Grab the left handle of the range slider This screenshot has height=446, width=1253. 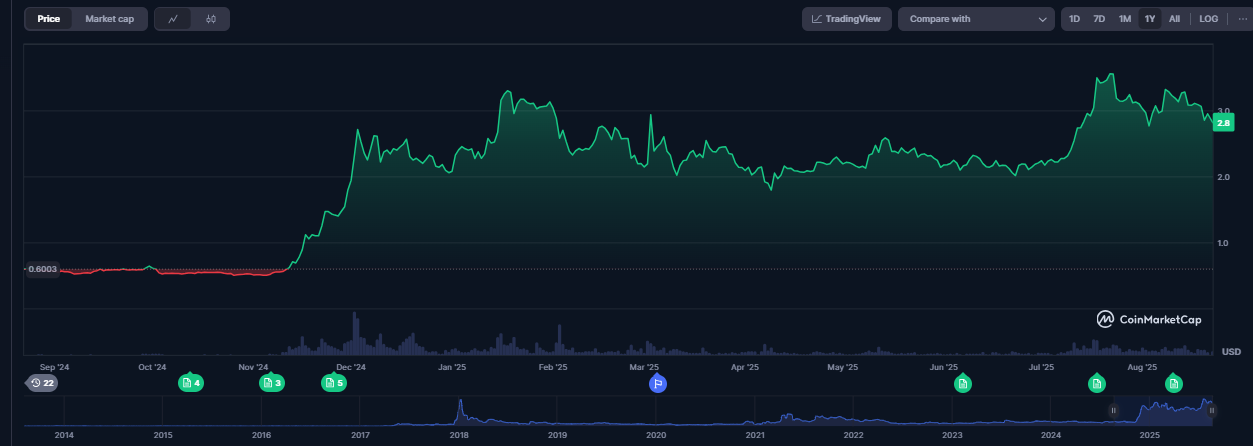pyautogui.click(x=1113, y=411)
